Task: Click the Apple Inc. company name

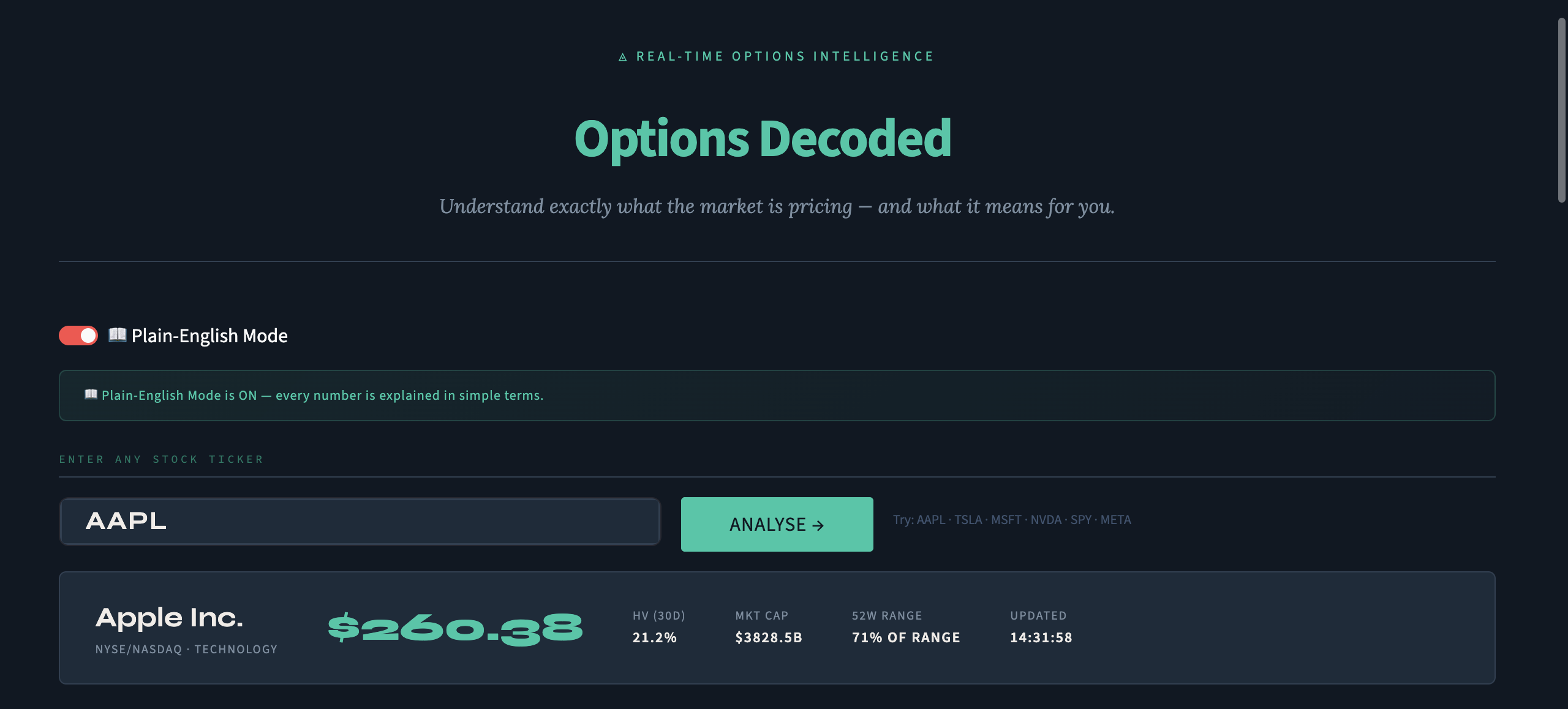Action: click(x=170, y=618)
